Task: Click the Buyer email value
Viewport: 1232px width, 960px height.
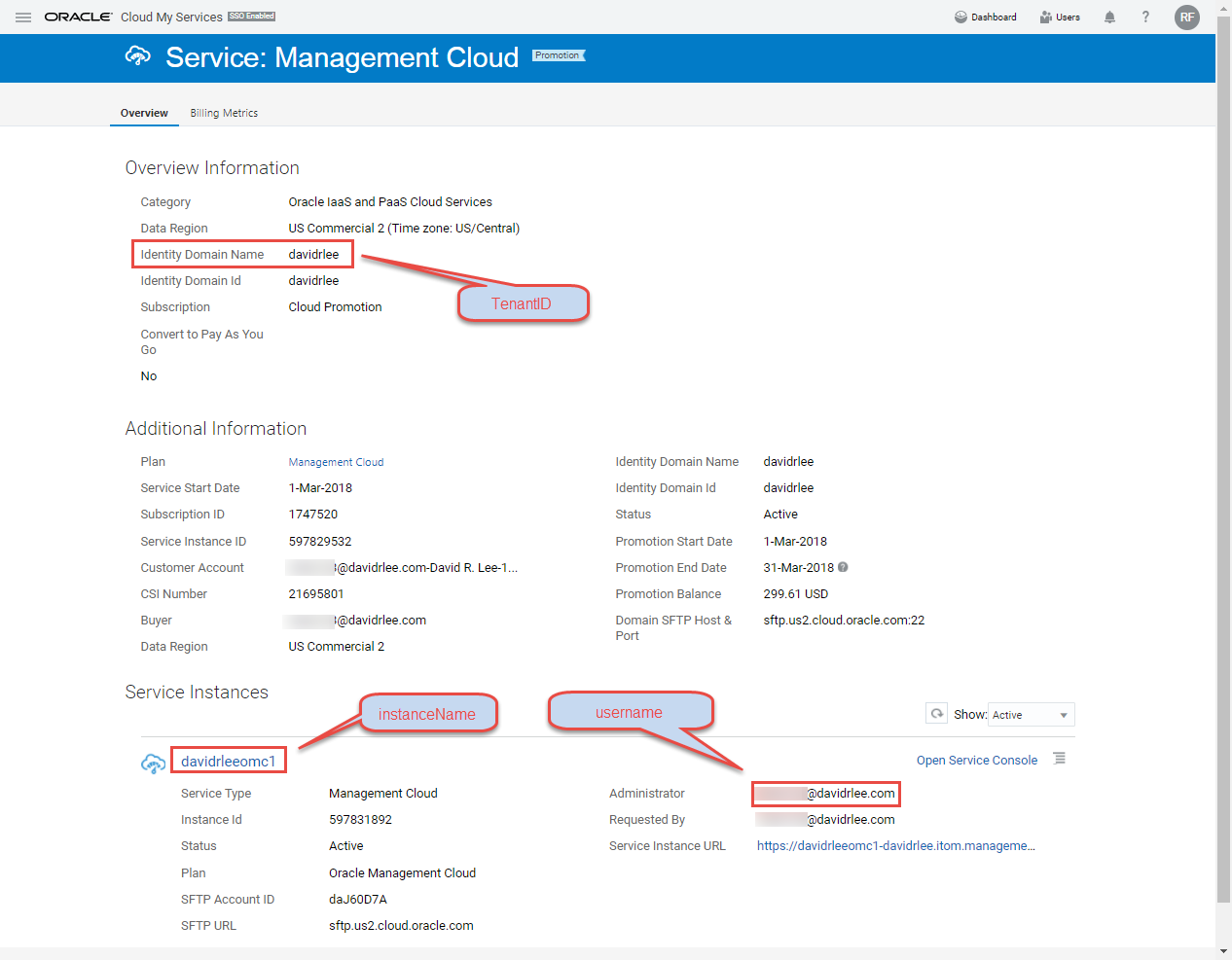Action: [x=357, y=621]
